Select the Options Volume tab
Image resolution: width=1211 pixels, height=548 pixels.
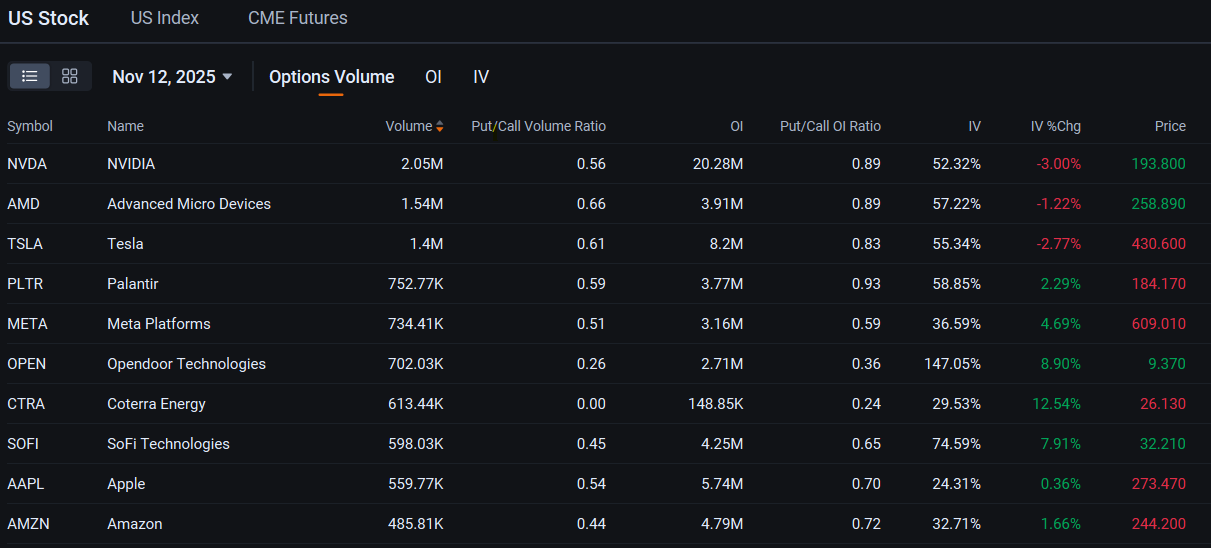tap(331, 77)
